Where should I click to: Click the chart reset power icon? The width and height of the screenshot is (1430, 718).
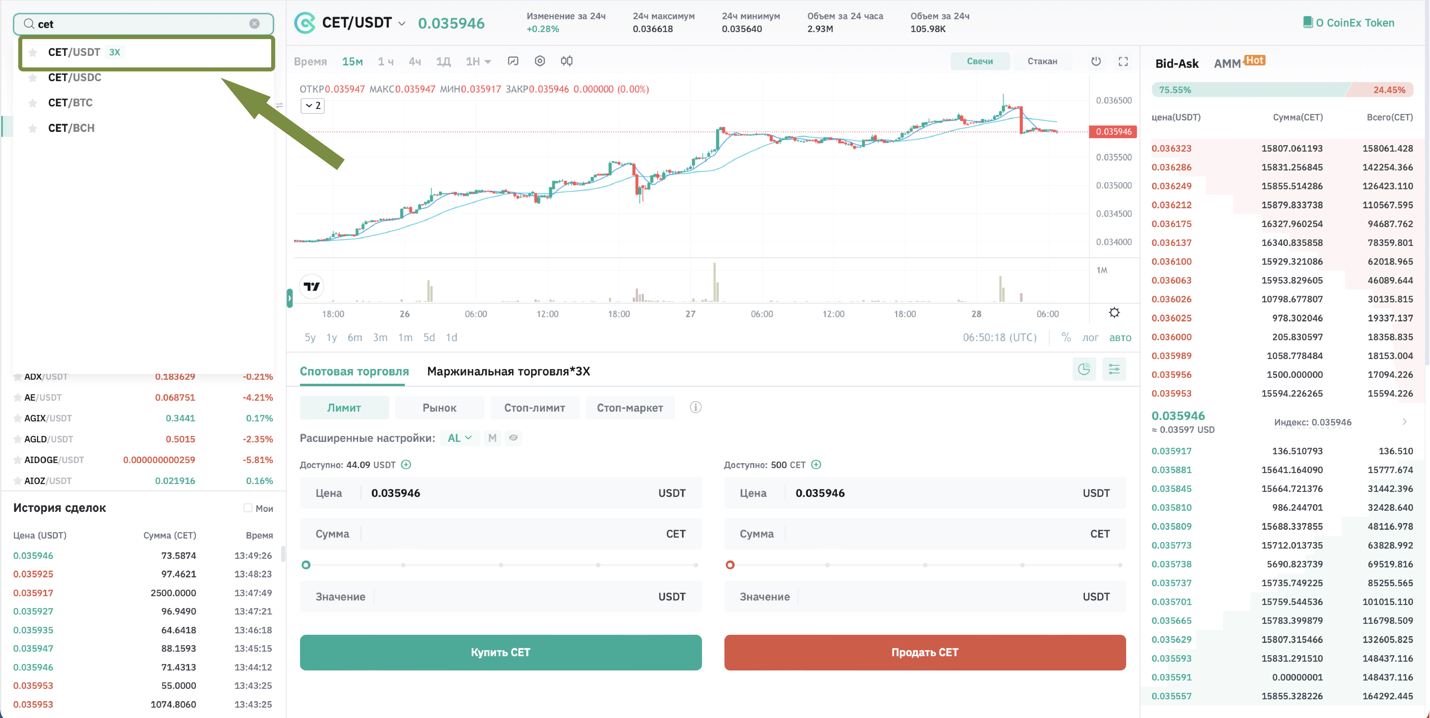point(1096,61)
